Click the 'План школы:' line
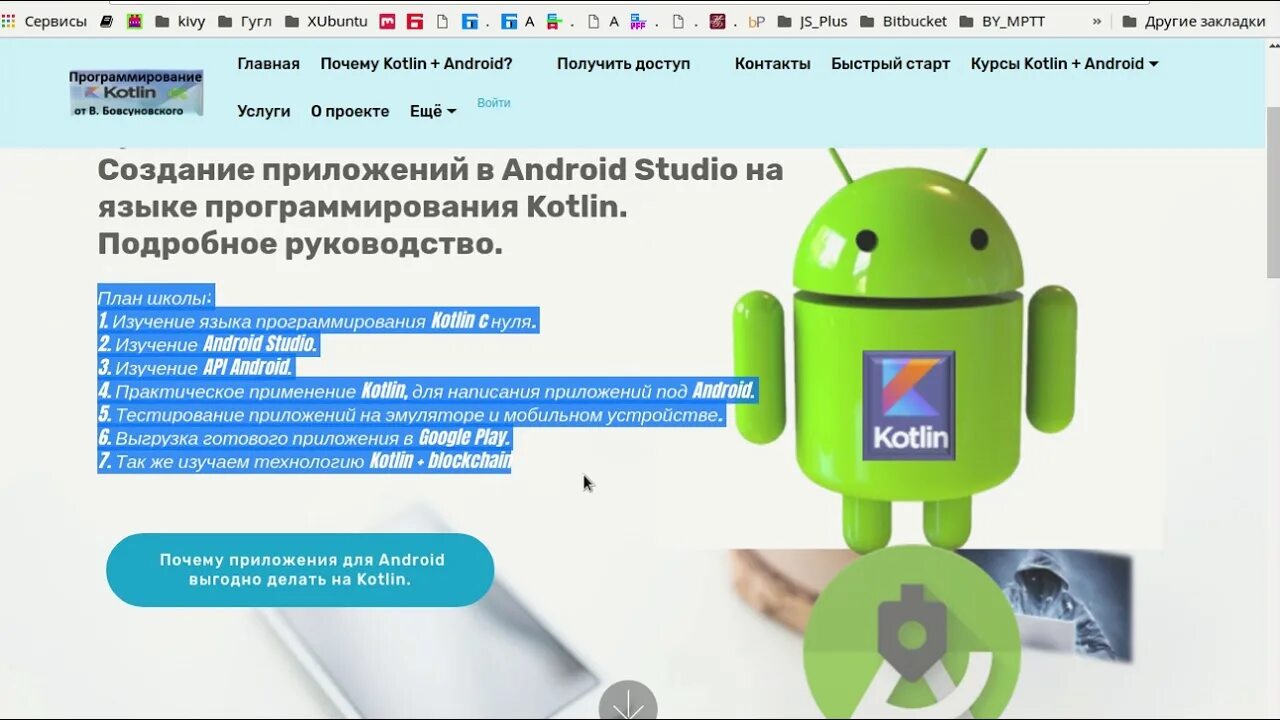Image resolution: width=1280 pixels, height=720 pixels. [156, 297]
